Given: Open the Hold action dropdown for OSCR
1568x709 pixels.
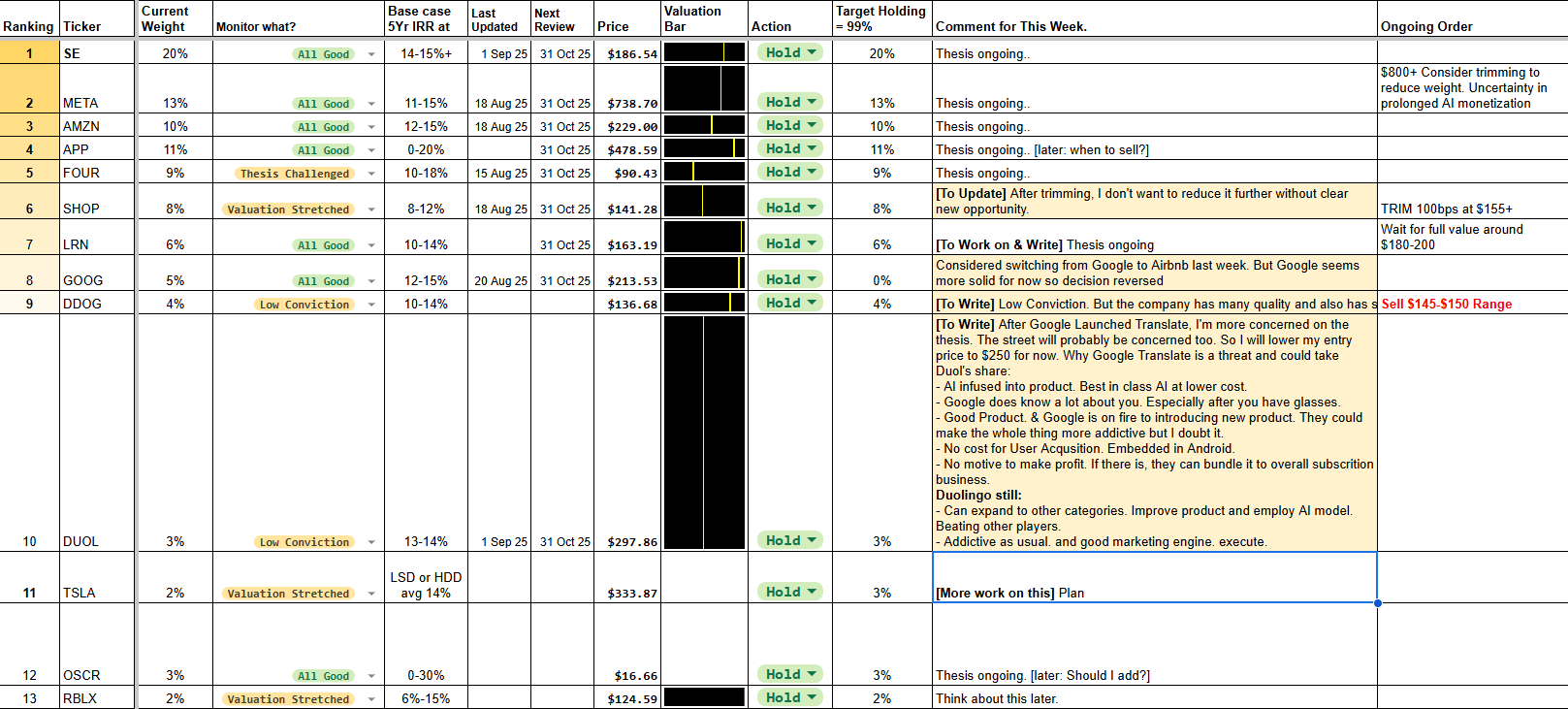Looking at the screenshot, I should click(x=790, y=674).
